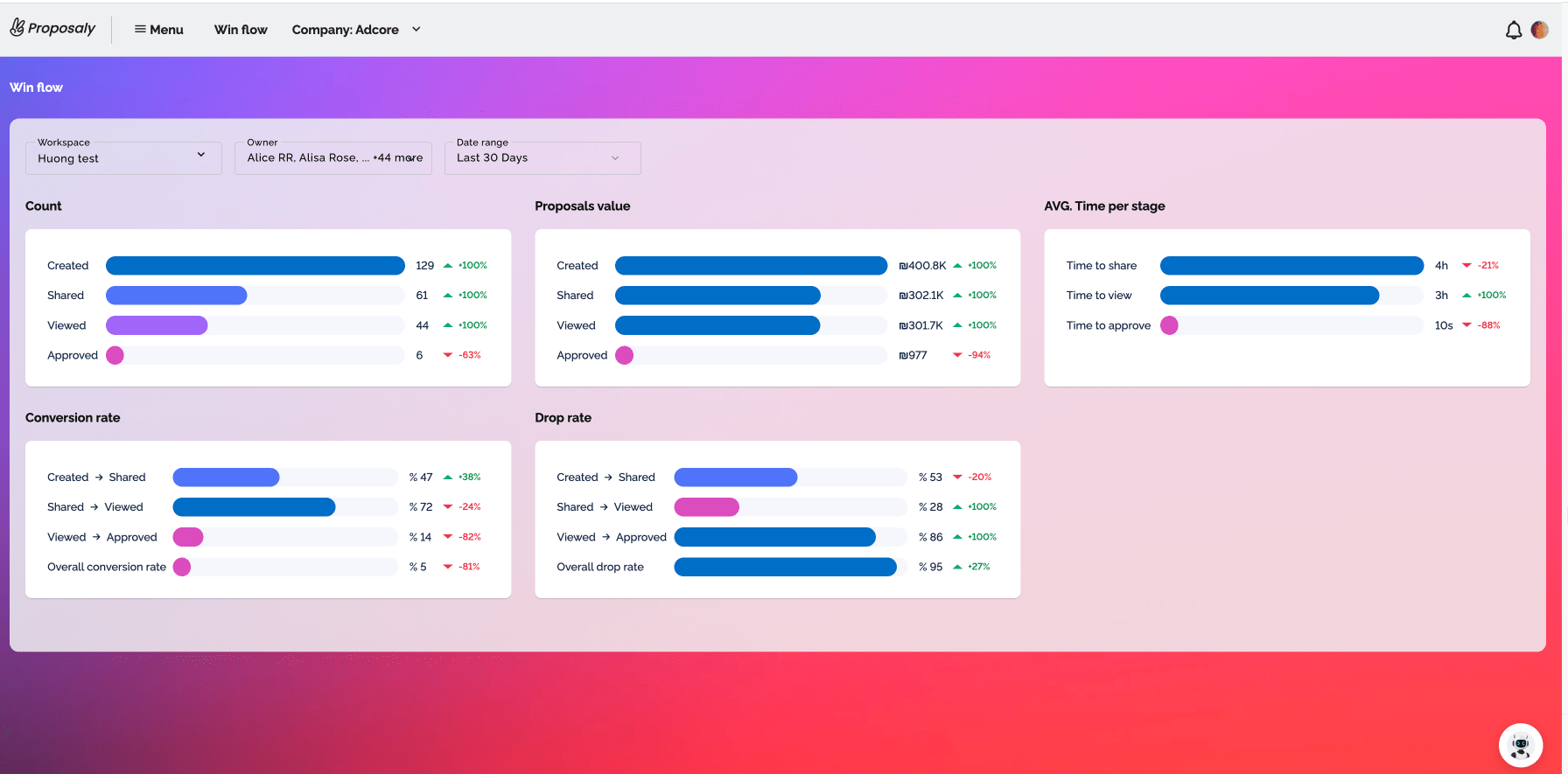Click the Approved proposals value ₪977
Screen dimensions: 1568x774
913,355
